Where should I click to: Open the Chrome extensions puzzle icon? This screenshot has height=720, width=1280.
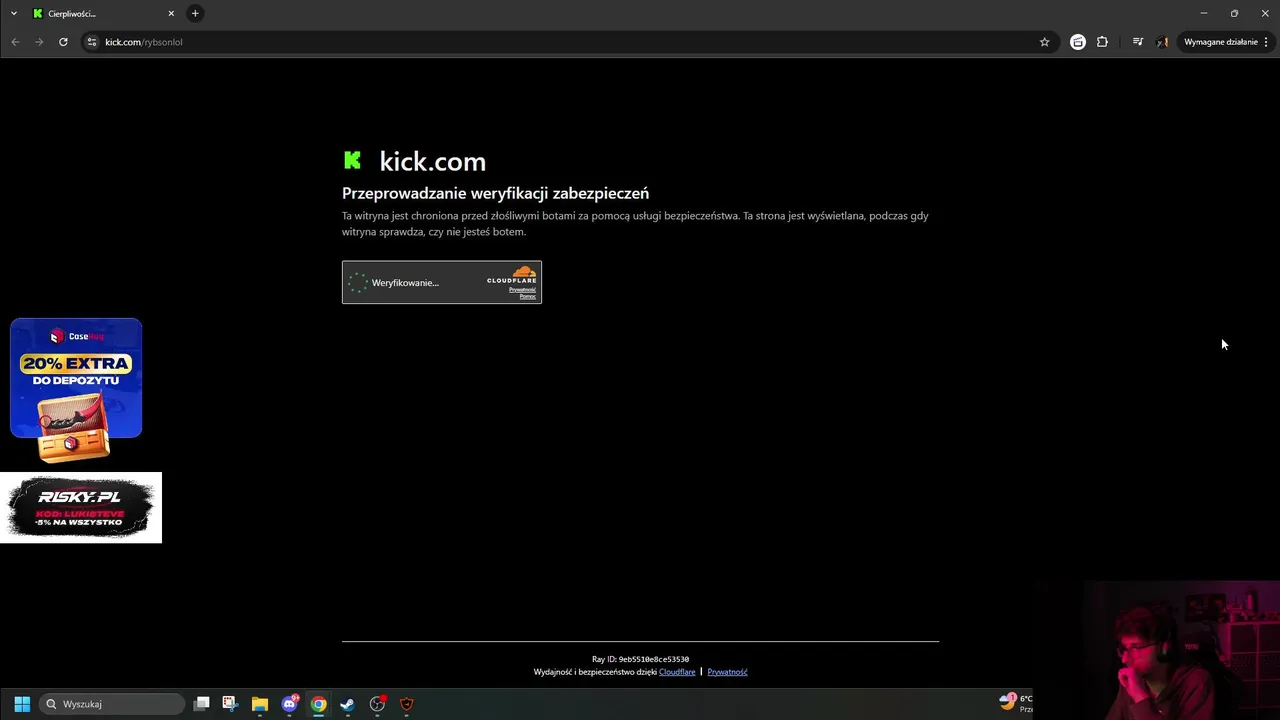[x=1102, y=42]
